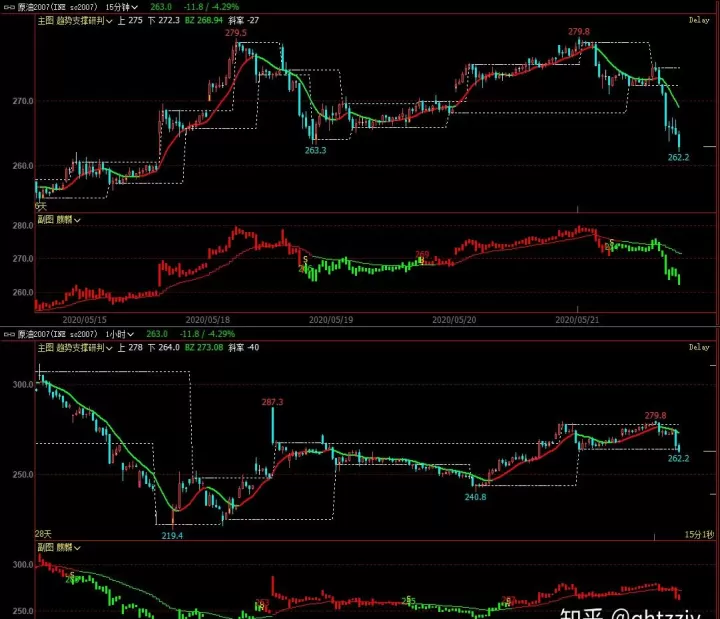
Task: Click the 263.0 price in 1-hour header
Action: point(157,334)
